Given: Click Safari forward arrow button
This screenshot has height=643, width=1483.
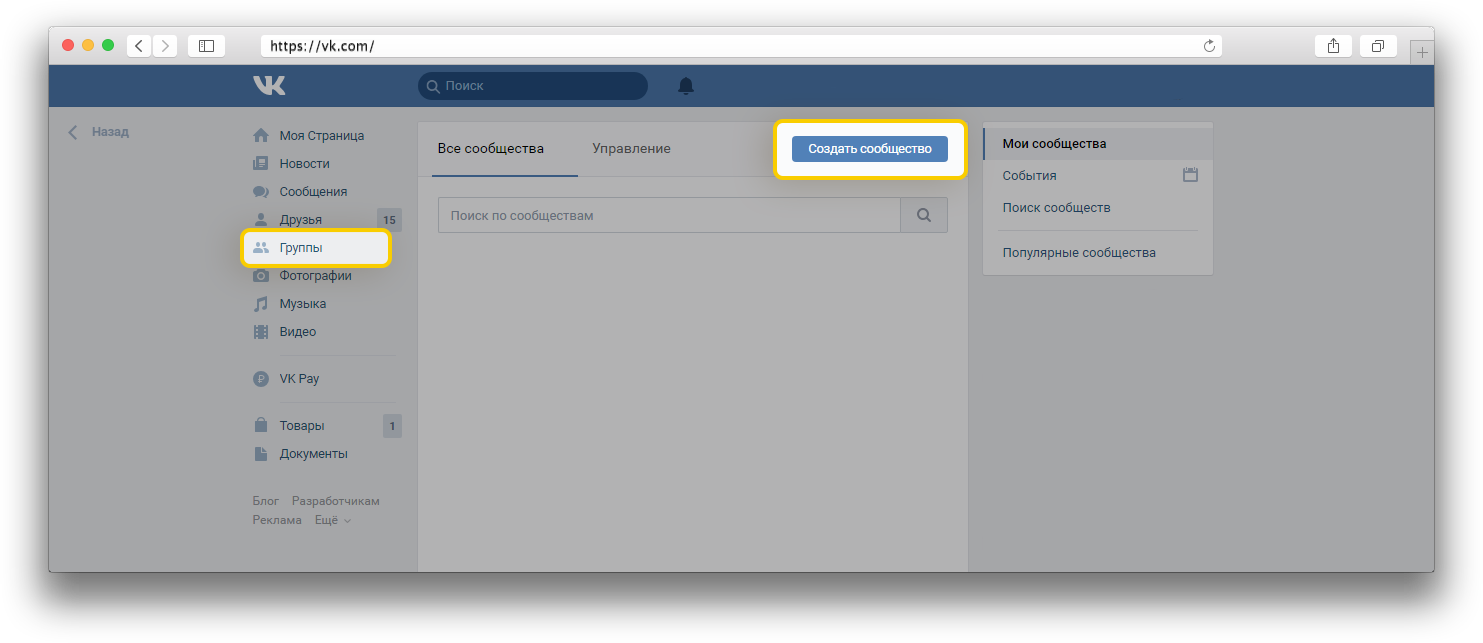Looking at the screenshot, I should point(165,46).
